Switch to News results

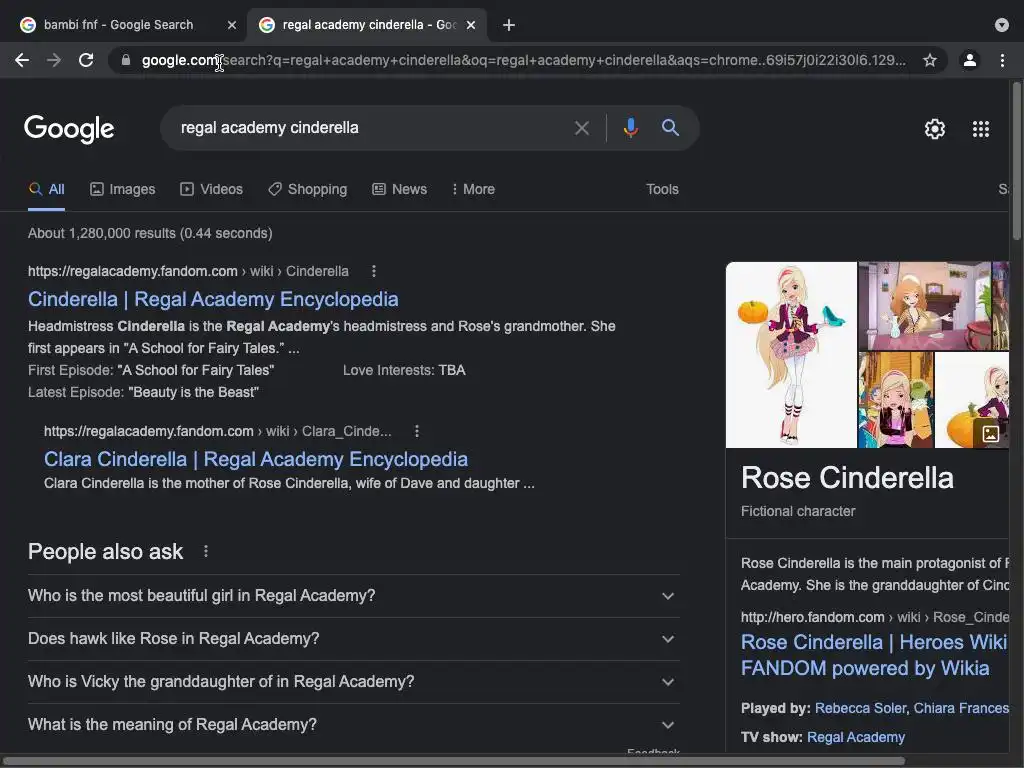tap(400, 189)
